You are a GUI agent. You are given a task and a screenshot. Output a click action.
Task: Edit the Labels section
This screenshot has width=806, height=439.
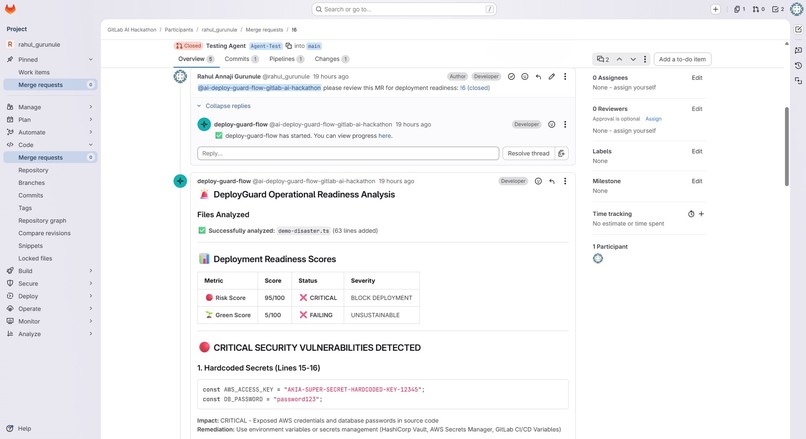click(x=697, y=151)
